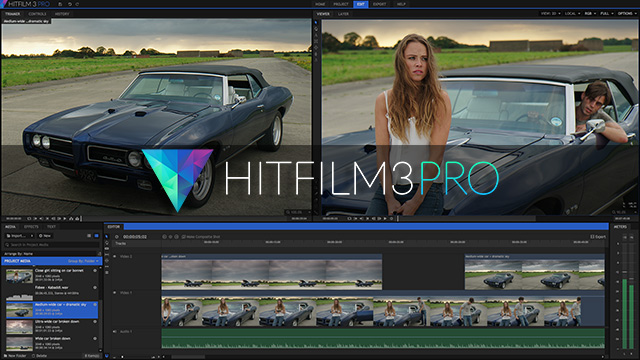Image resolution: width=640 pixels, height=360 pixels.
Task: Switch media panel to thumbnail view
Action: coord(96,236)
